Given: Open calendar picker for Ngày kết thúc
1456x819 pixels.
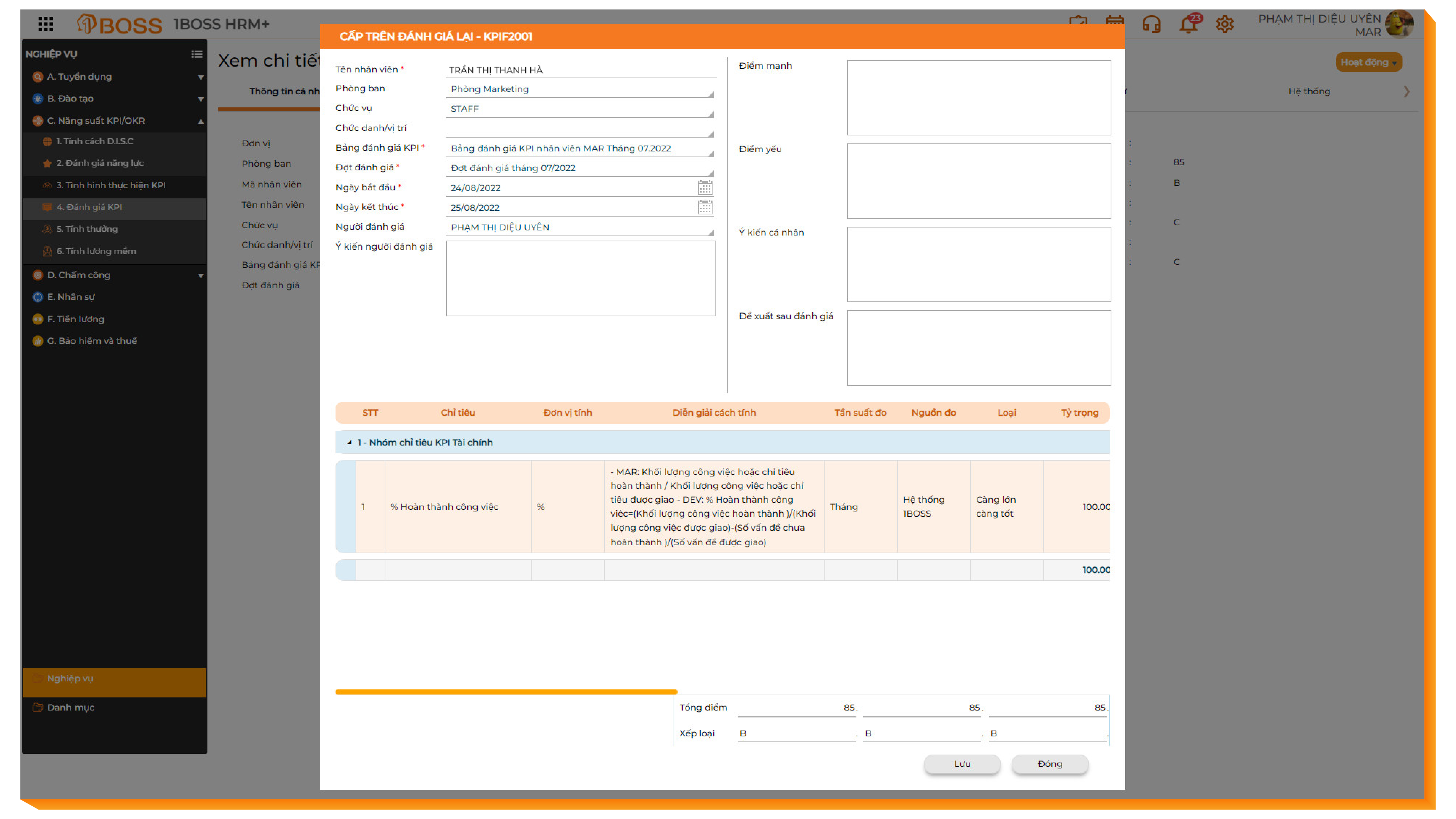Looking at the screenshot, I should tap(704, 207).
